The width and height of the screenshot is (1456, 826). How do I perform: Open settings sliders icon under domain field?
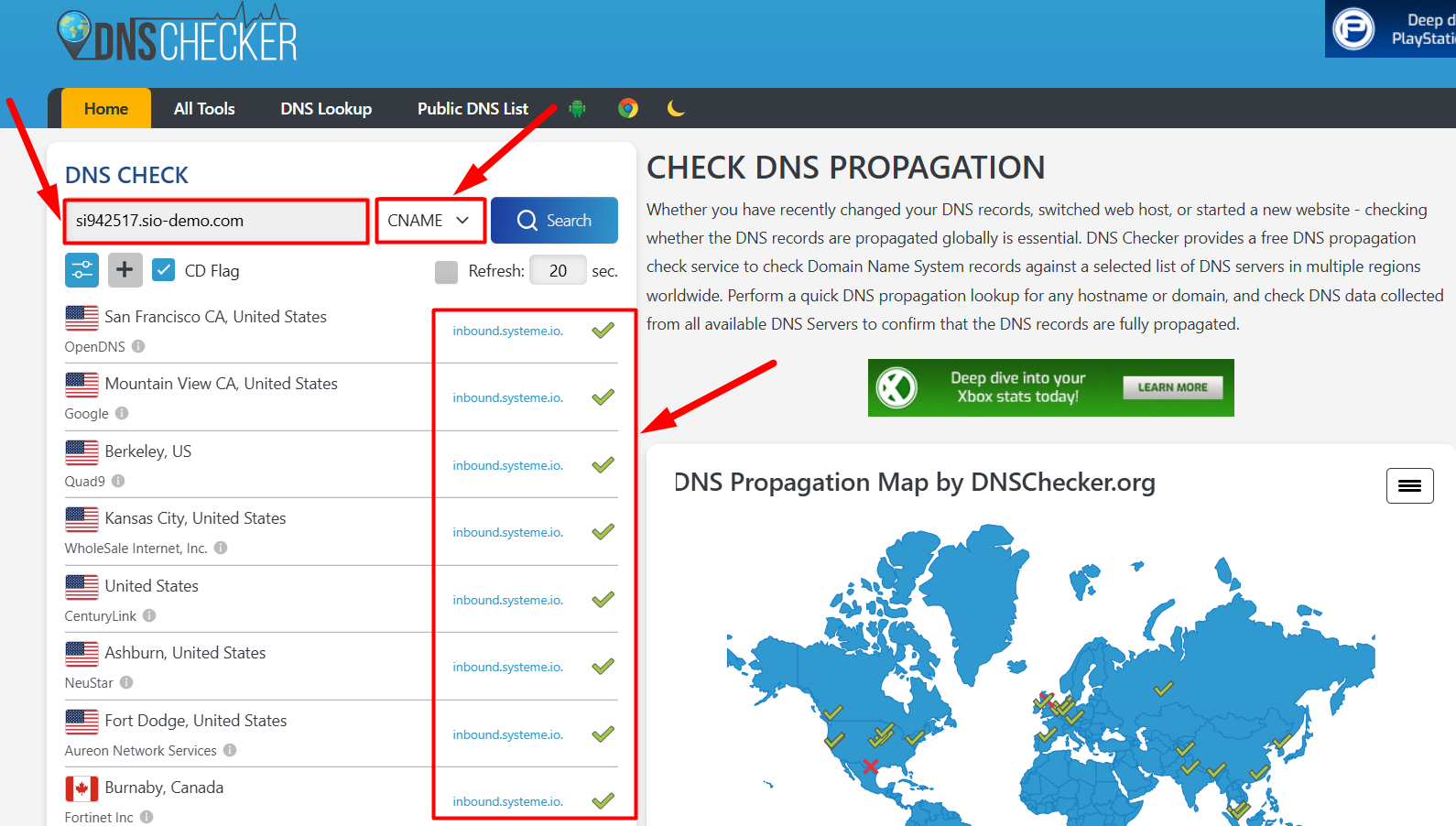pos(81,270)
